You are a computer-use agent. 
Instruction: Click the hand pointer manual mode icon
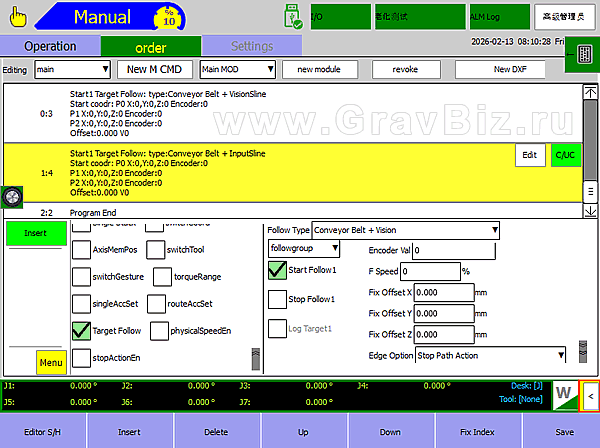[x=18, y=17]
